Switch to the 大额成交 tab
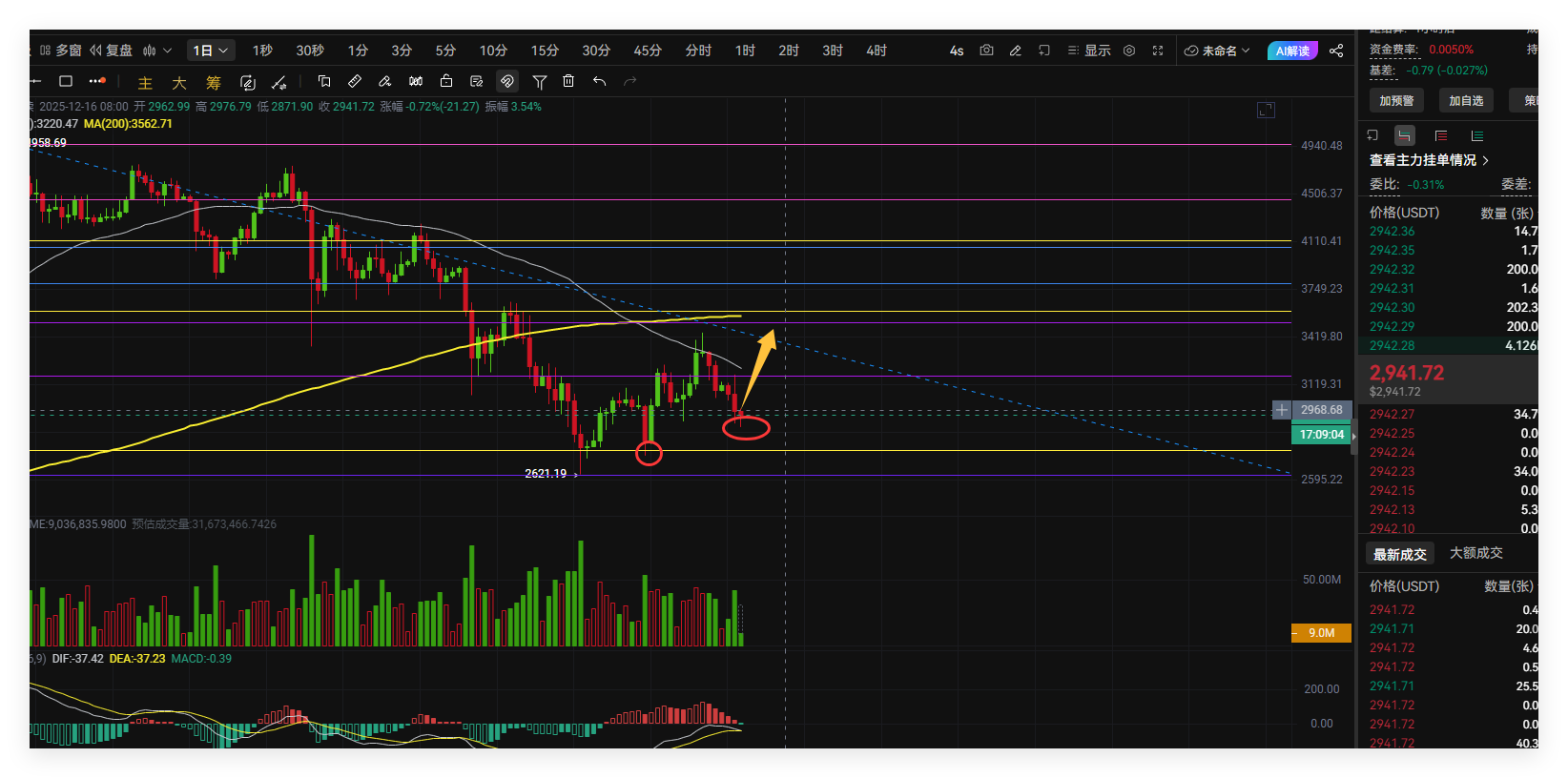The image size is (1568, 778). (1475, 553)
